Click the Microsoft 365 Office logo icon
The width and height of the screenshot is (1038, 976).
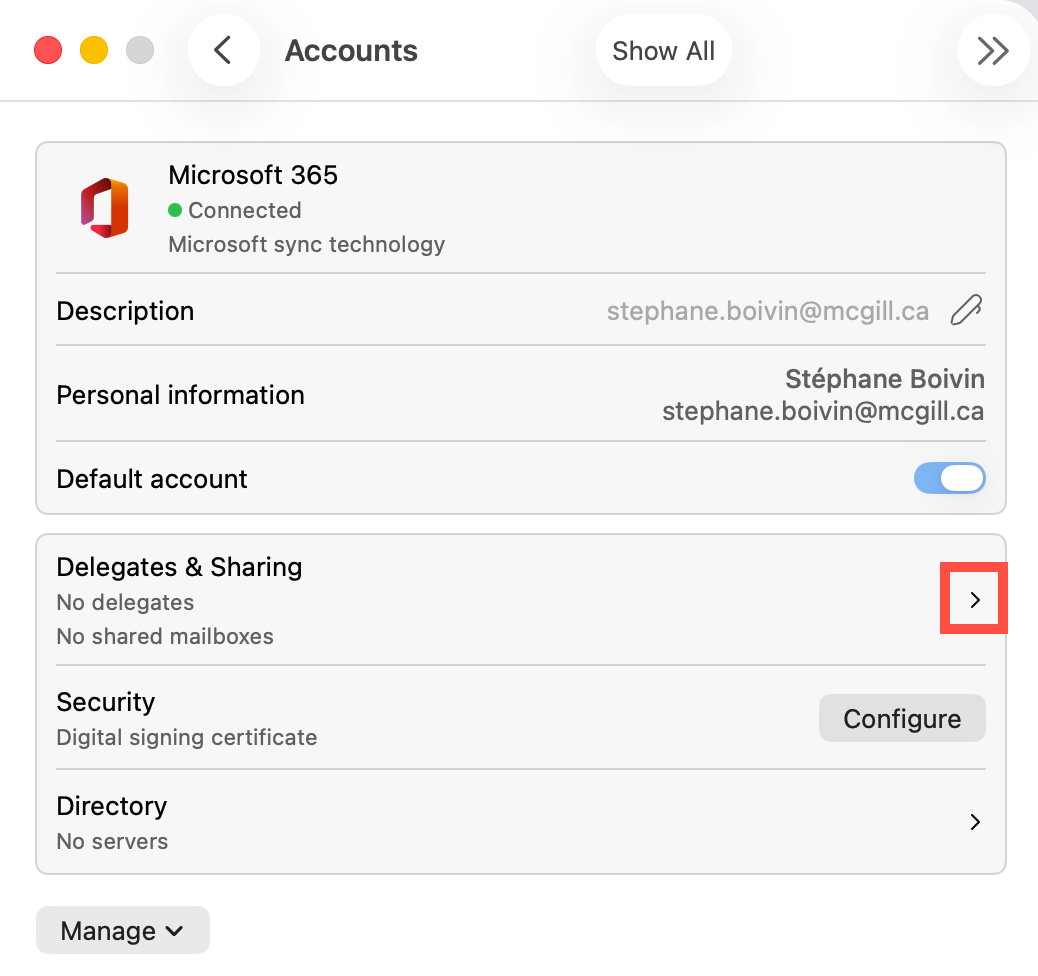[x=104, y=208]
